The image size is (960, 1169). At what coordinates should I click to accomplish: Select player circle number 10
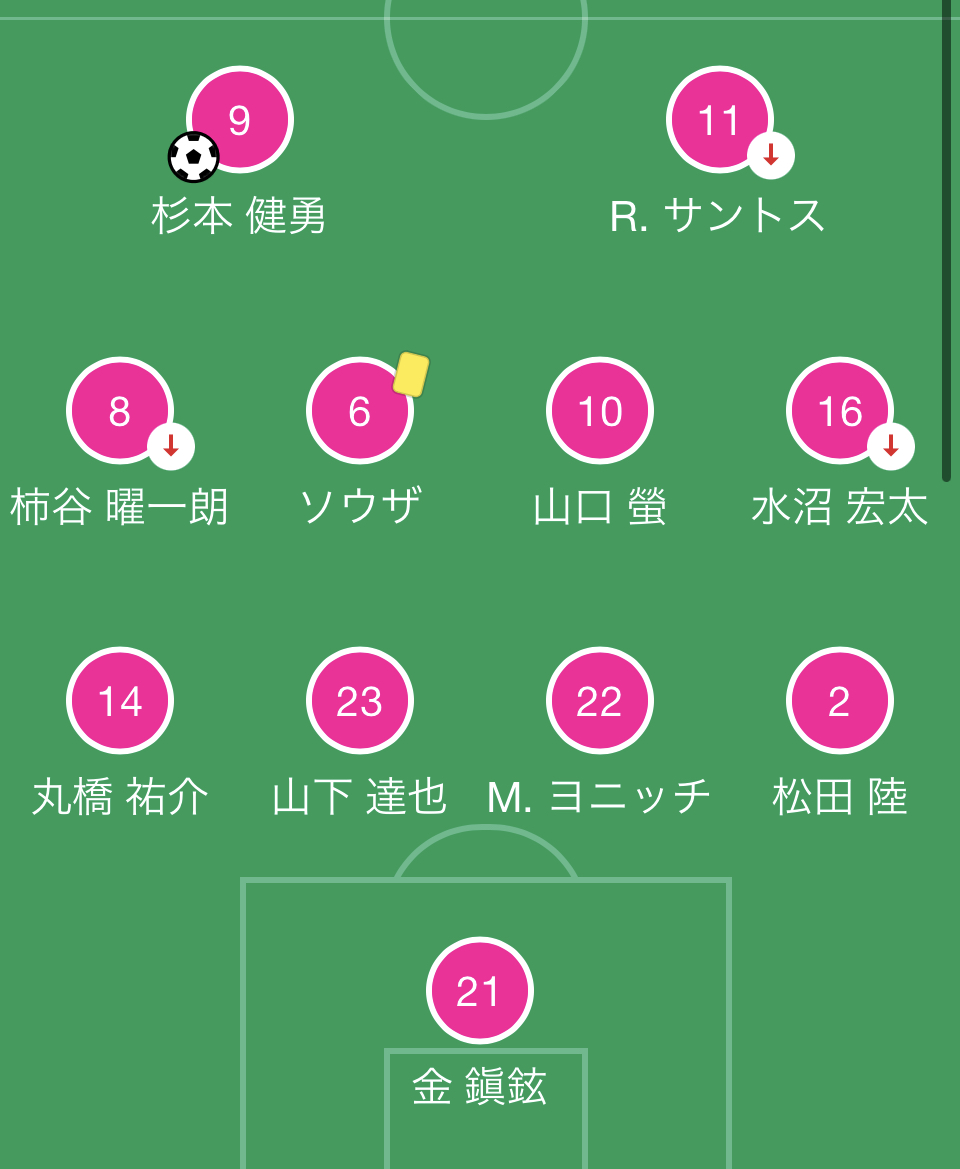(600, 411)
